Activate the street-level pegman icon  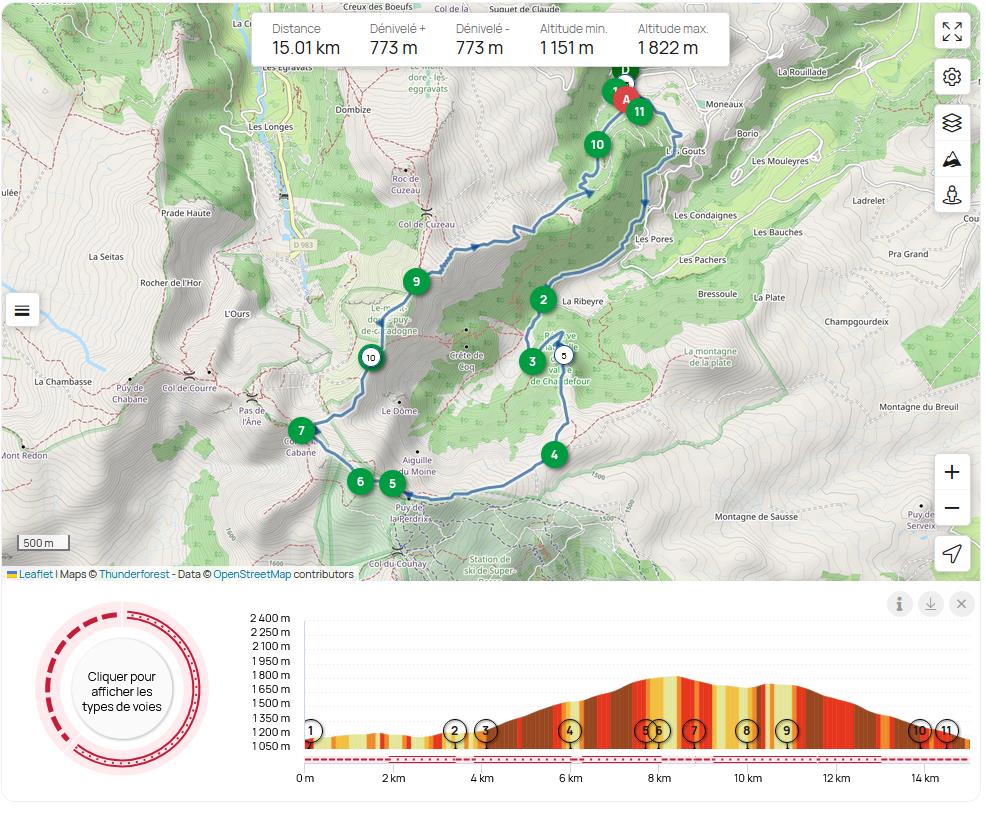pos(951,196)
